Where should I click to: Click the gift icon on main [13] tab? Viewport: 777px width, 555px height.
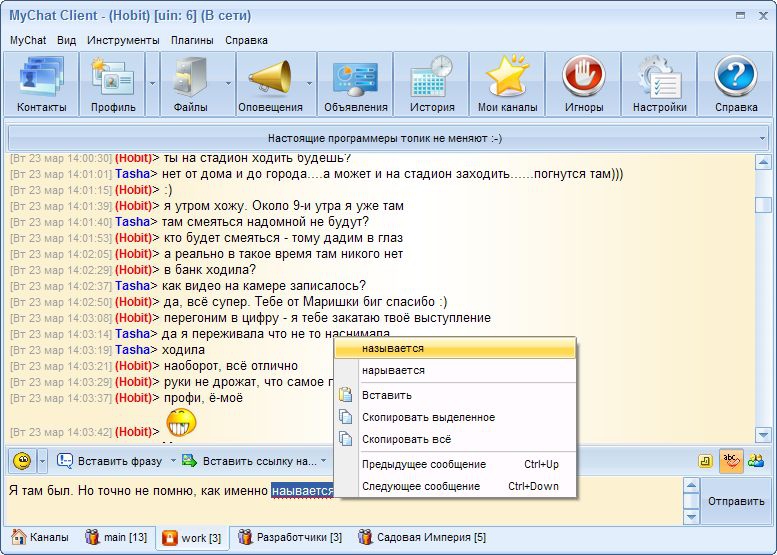coord(92,537)
